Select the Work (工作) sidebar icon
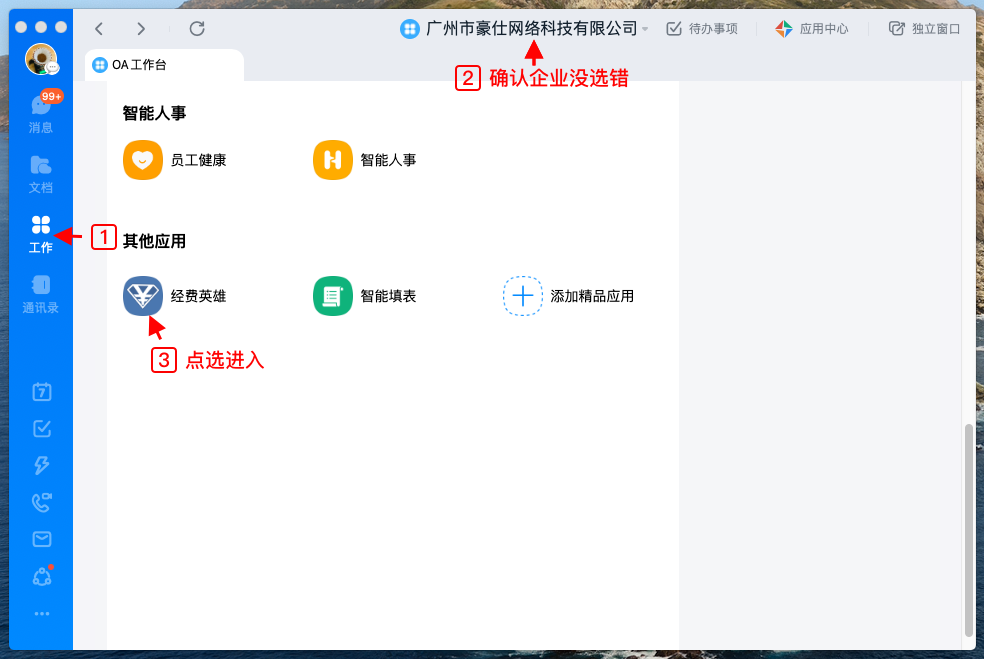984x659 pixels. tap(41, 234)
